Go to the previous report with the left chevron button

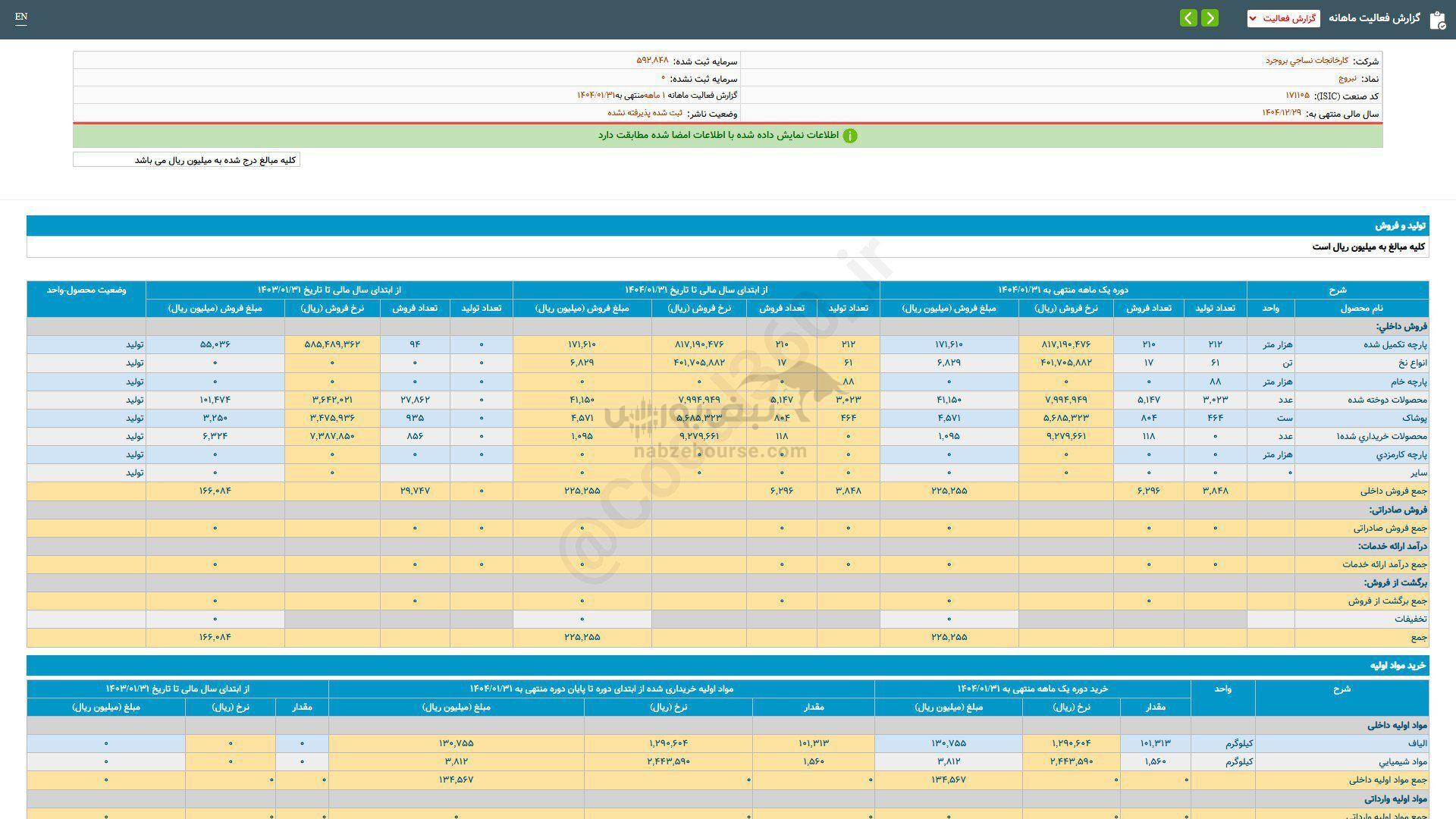click(1188, 18)
